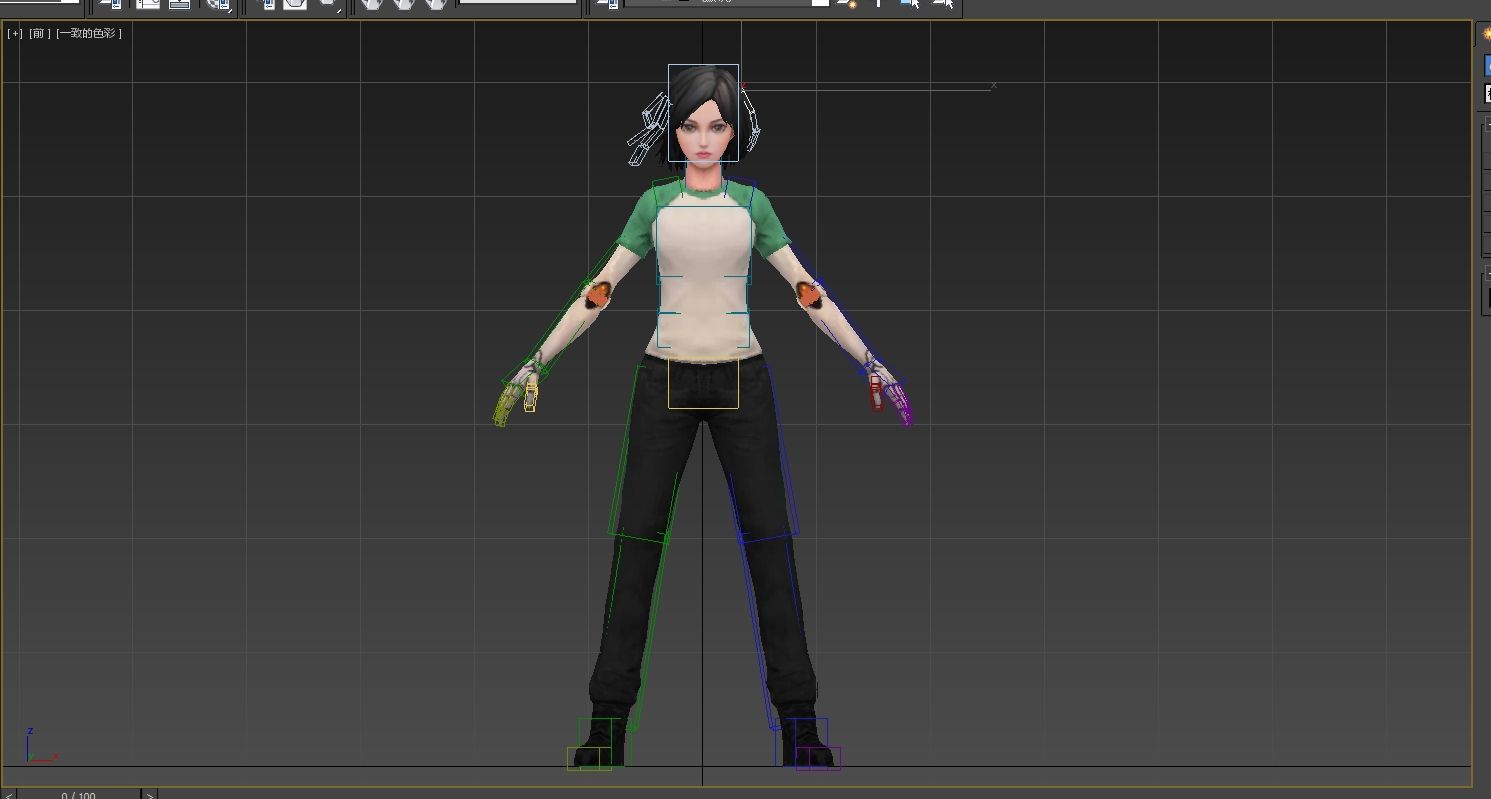
Task: Select the Geometry category button in command panel
Action: (1487, 66)
